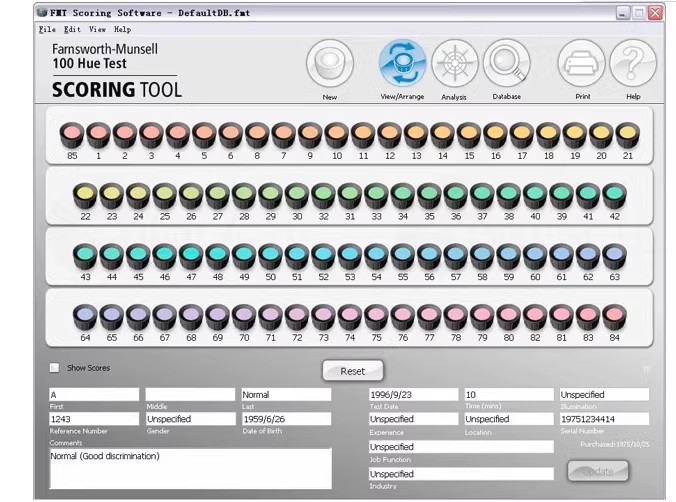Select color cap number 85

(72, 135)
